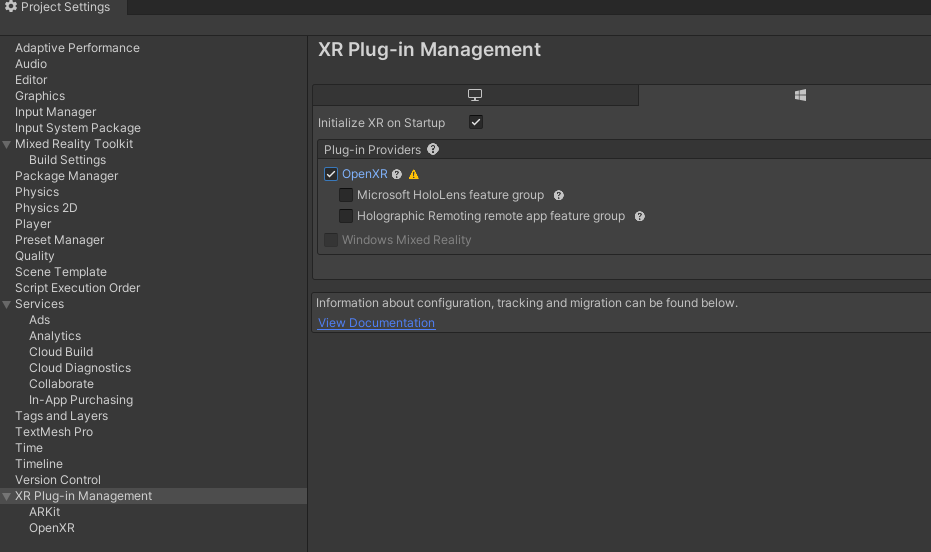Screen dimensions: 931x552
Task: Click the OpenXR yellow warning icon
Action: coord(414,175)
